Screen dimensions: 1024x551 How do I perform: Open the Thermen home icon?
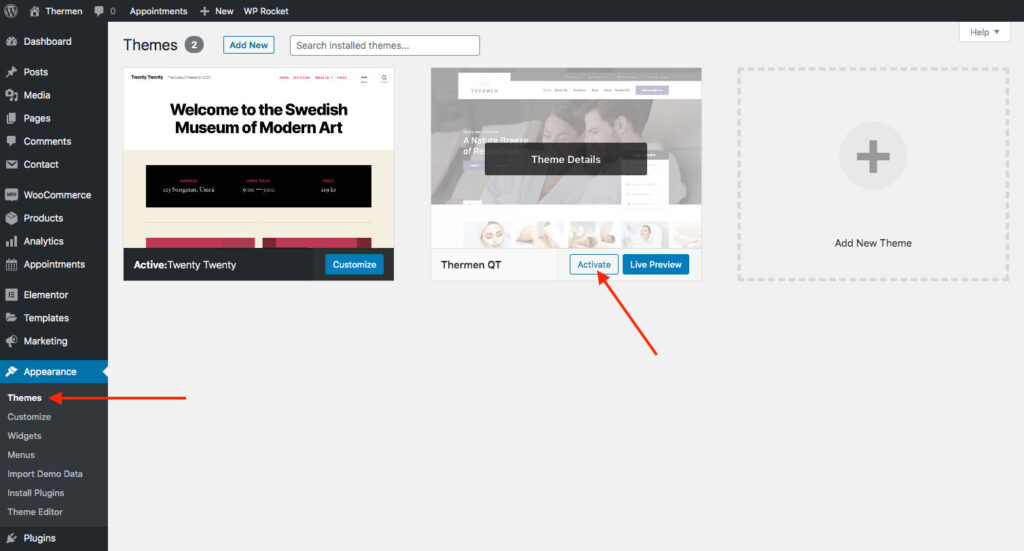[35, 11]
